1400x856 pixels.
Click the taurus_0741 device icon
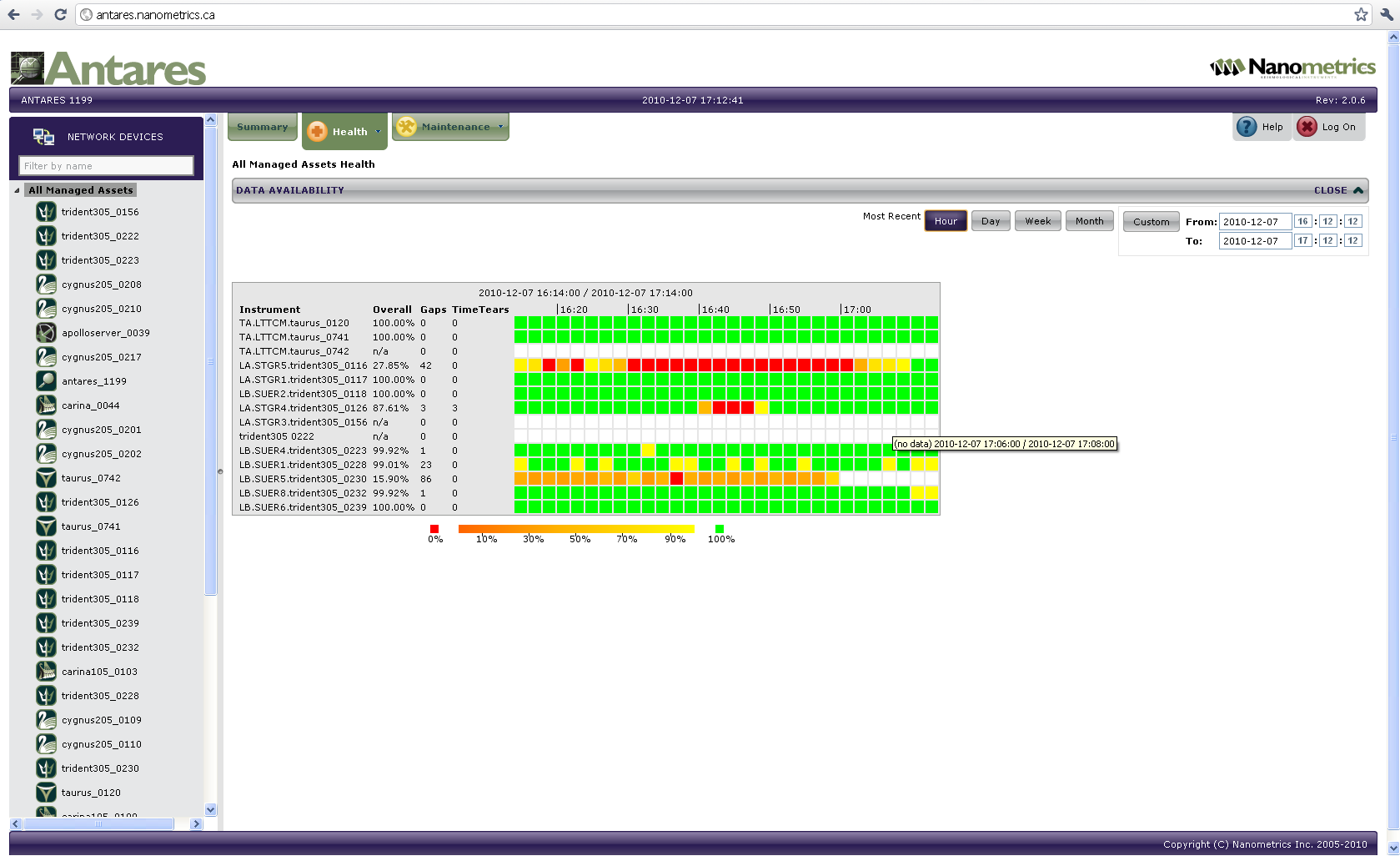coord(46,526)
